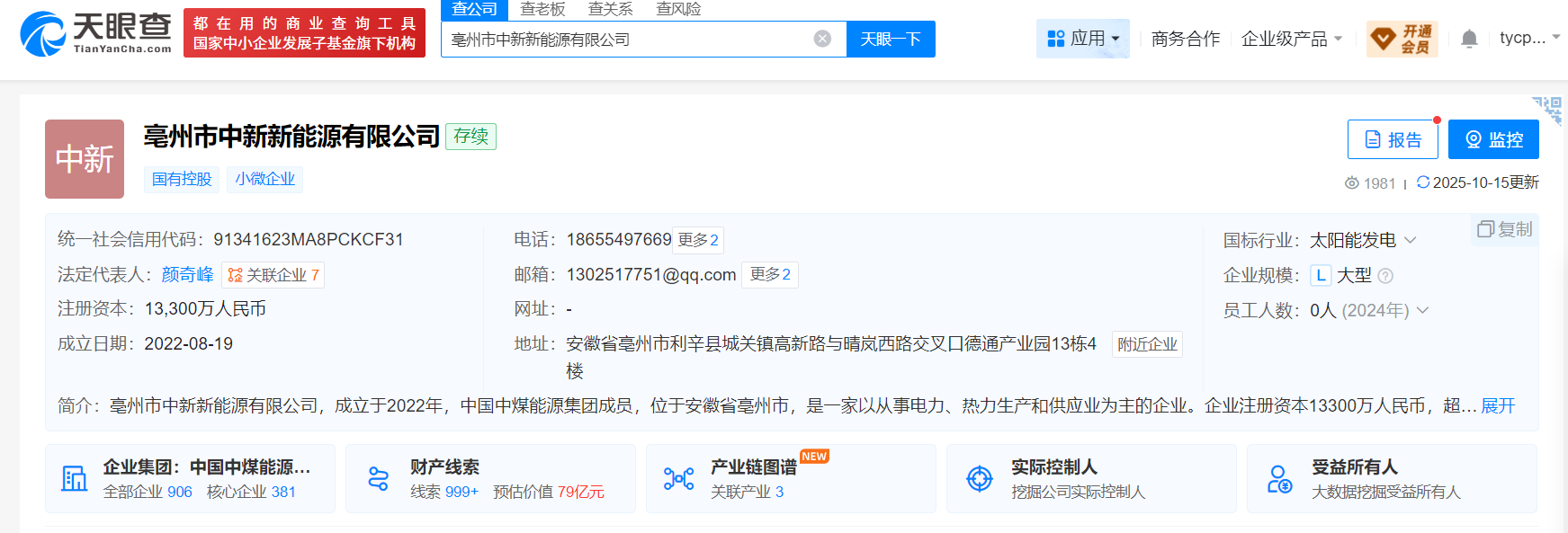
Task: Click the 天眼一下 search button
Action: point(891,39)
